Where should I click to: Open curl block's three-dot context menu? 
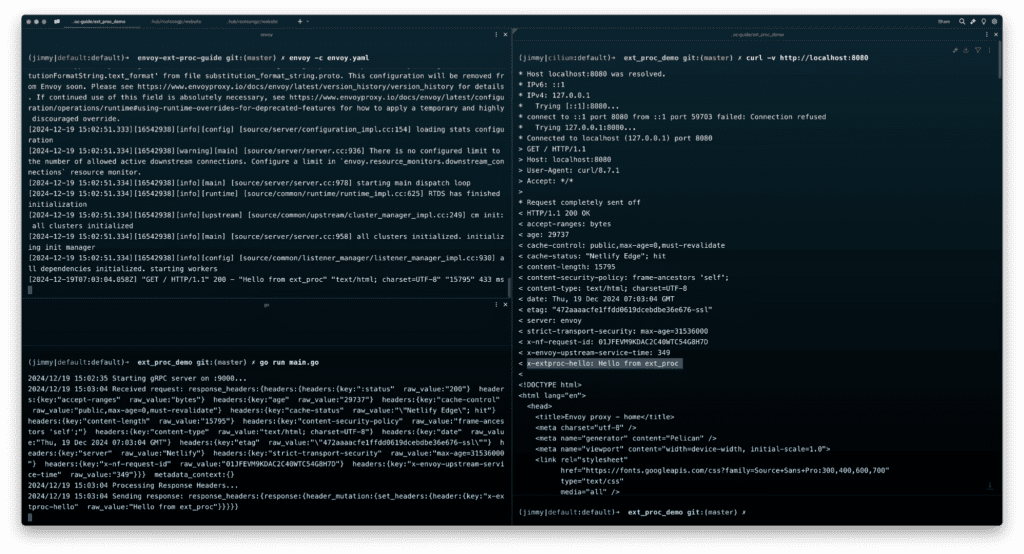point(990,49)
